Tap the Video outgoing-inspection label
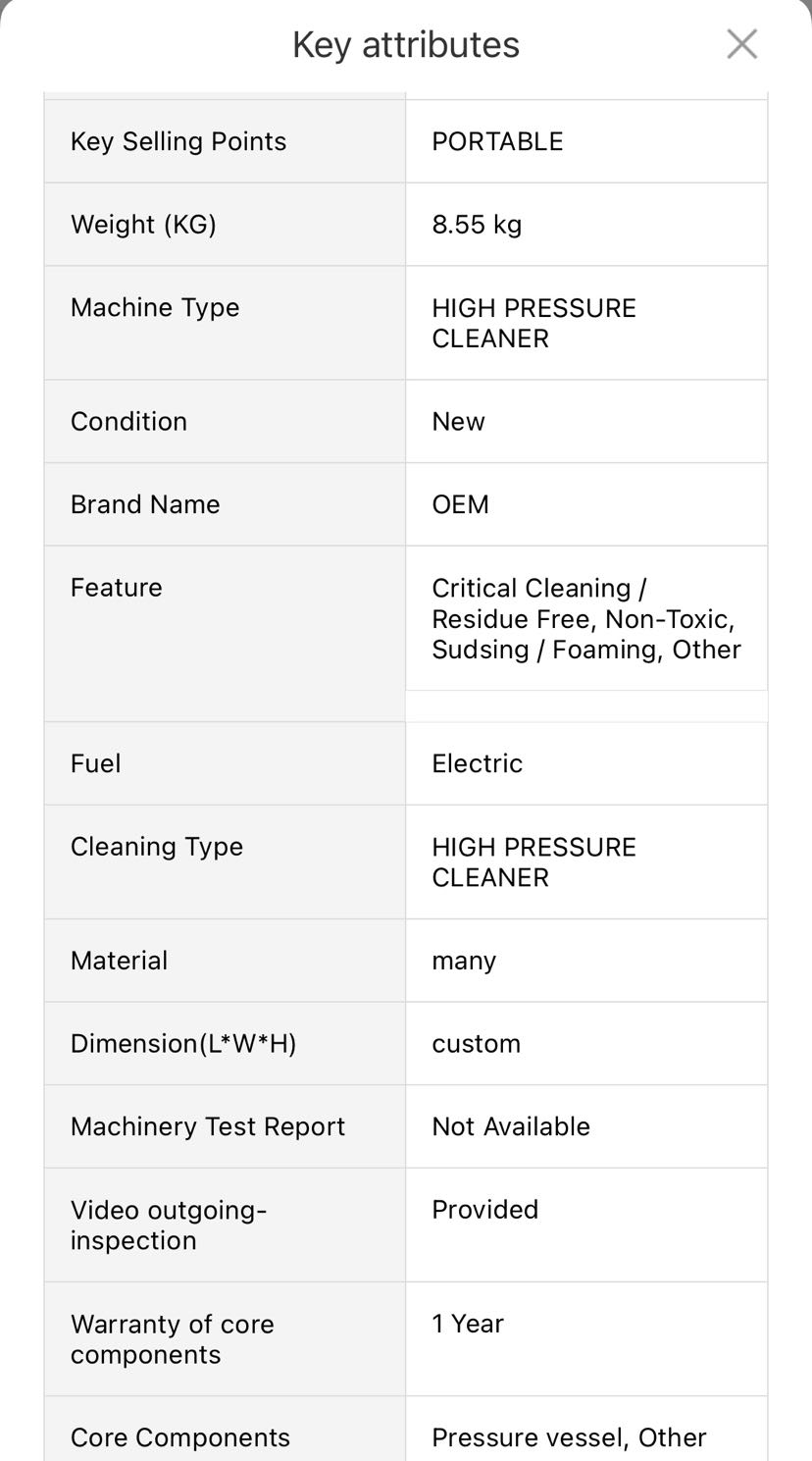The width and height of the screenshot is (812, 1461). (169, 1225)
